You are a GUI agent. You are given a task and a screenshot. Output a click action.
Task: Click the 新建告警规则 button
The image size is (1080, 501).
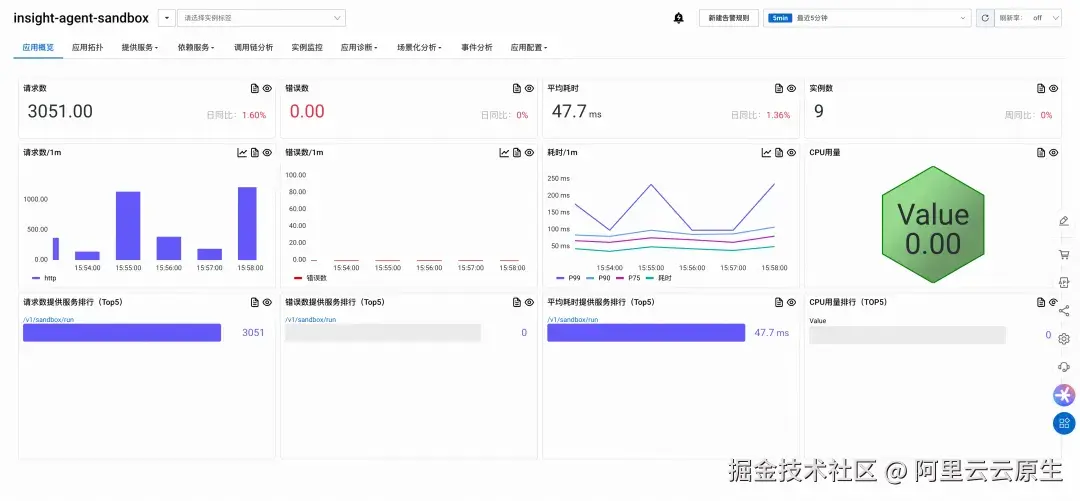[729, 18]
